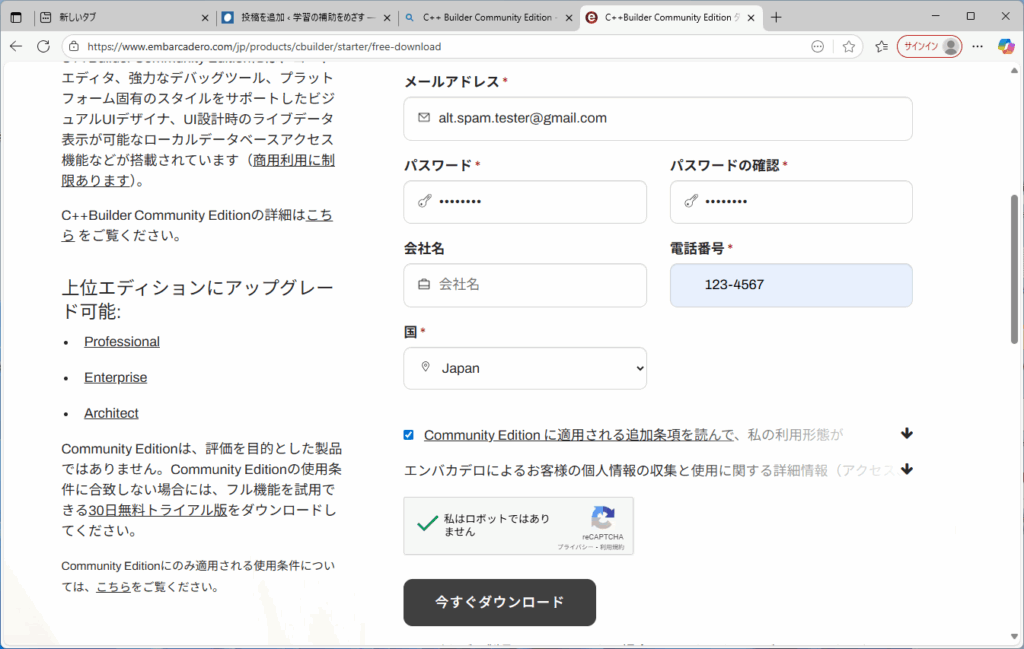Click the briefcase icon in 会社名 field
The width and height of the screenshot is (1024, 649).
424,284
